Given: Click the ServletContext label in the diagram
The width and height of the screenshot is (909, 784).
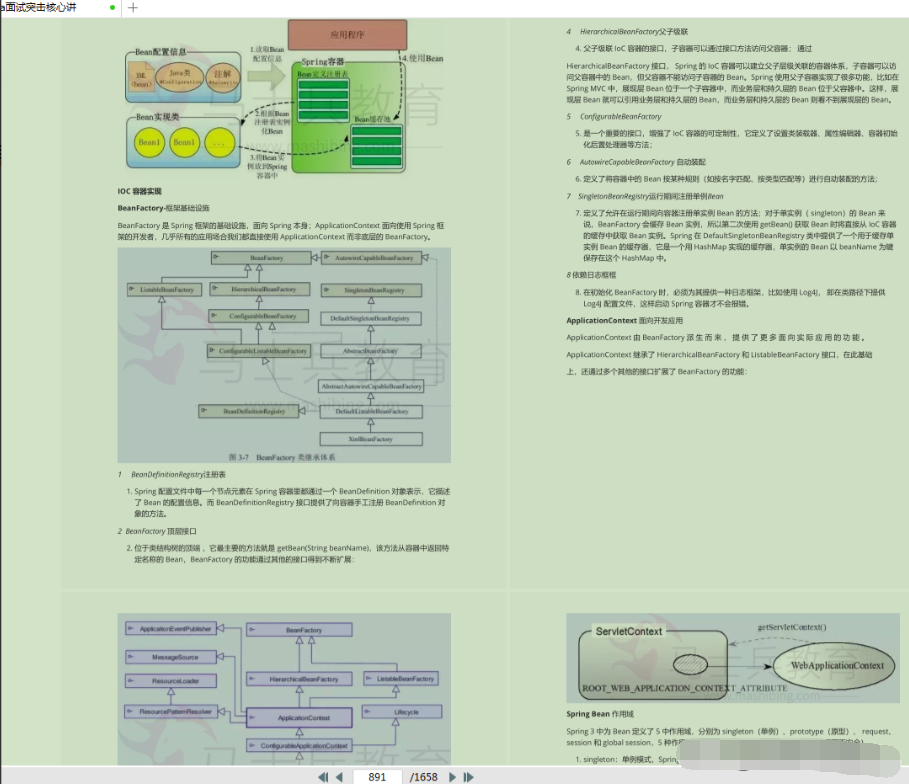Looking at the screenshot, I should (628, 631).
